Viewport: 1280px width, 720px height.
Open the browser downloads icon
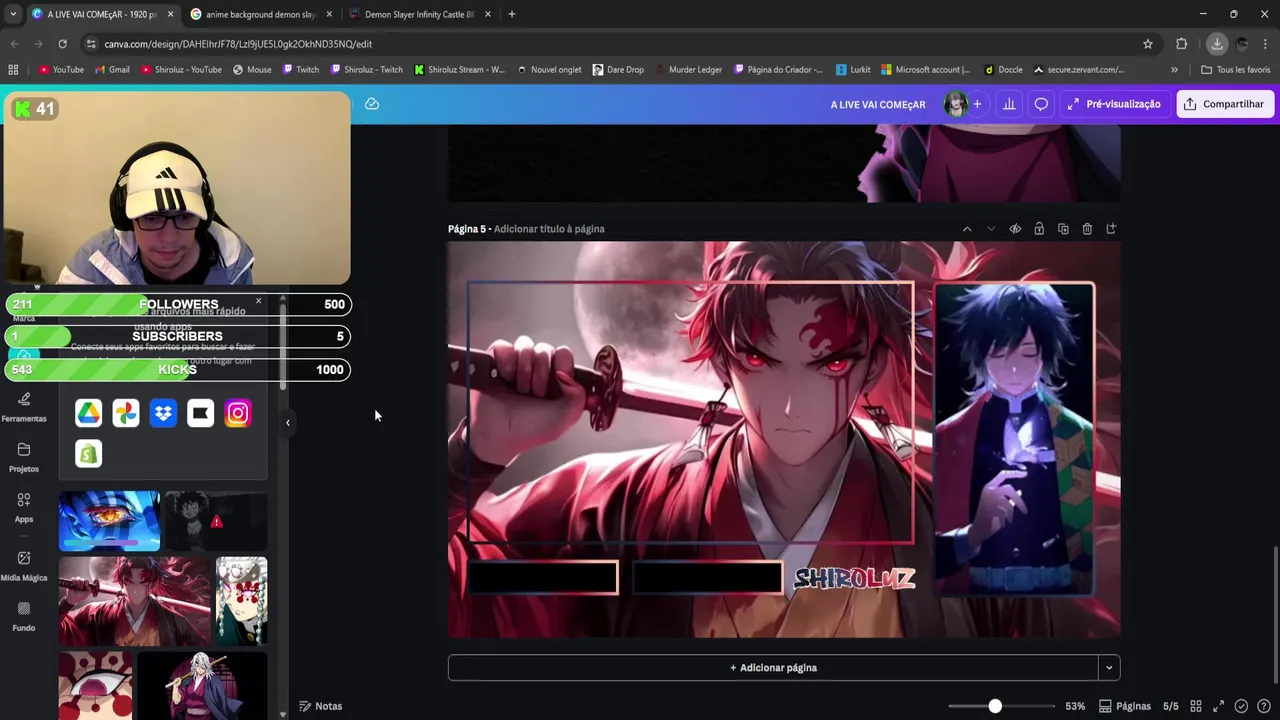click(1217, 44)
